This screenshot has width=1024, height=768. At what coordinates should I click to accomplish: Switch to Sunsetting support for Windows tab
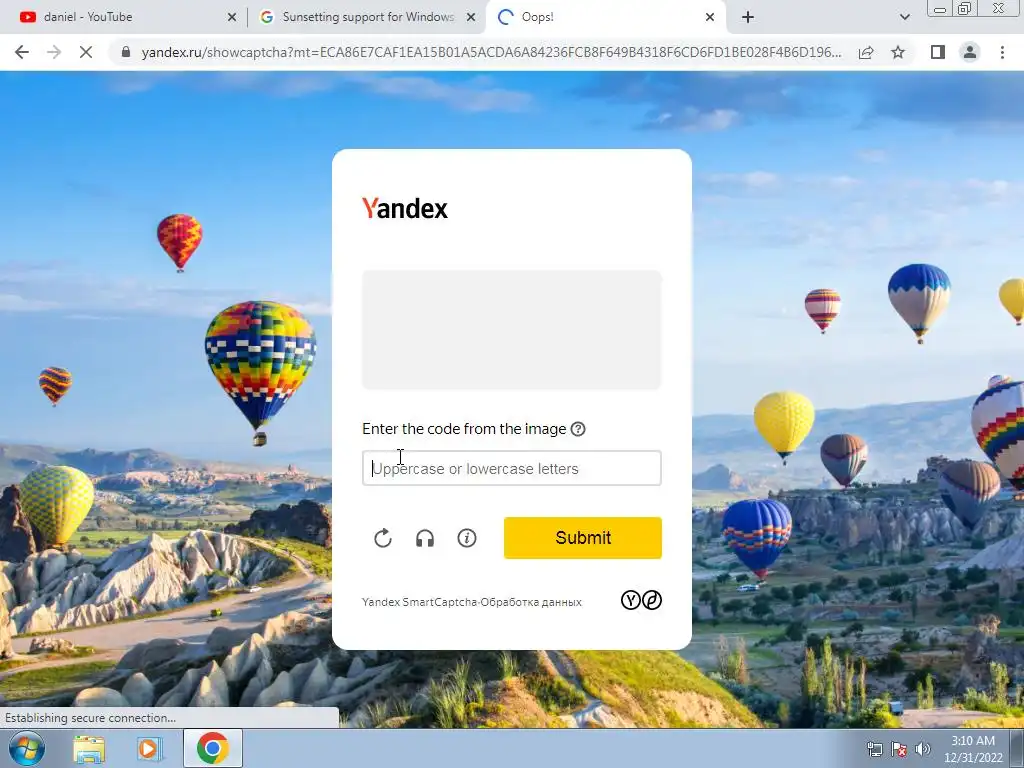pos(367,17)
